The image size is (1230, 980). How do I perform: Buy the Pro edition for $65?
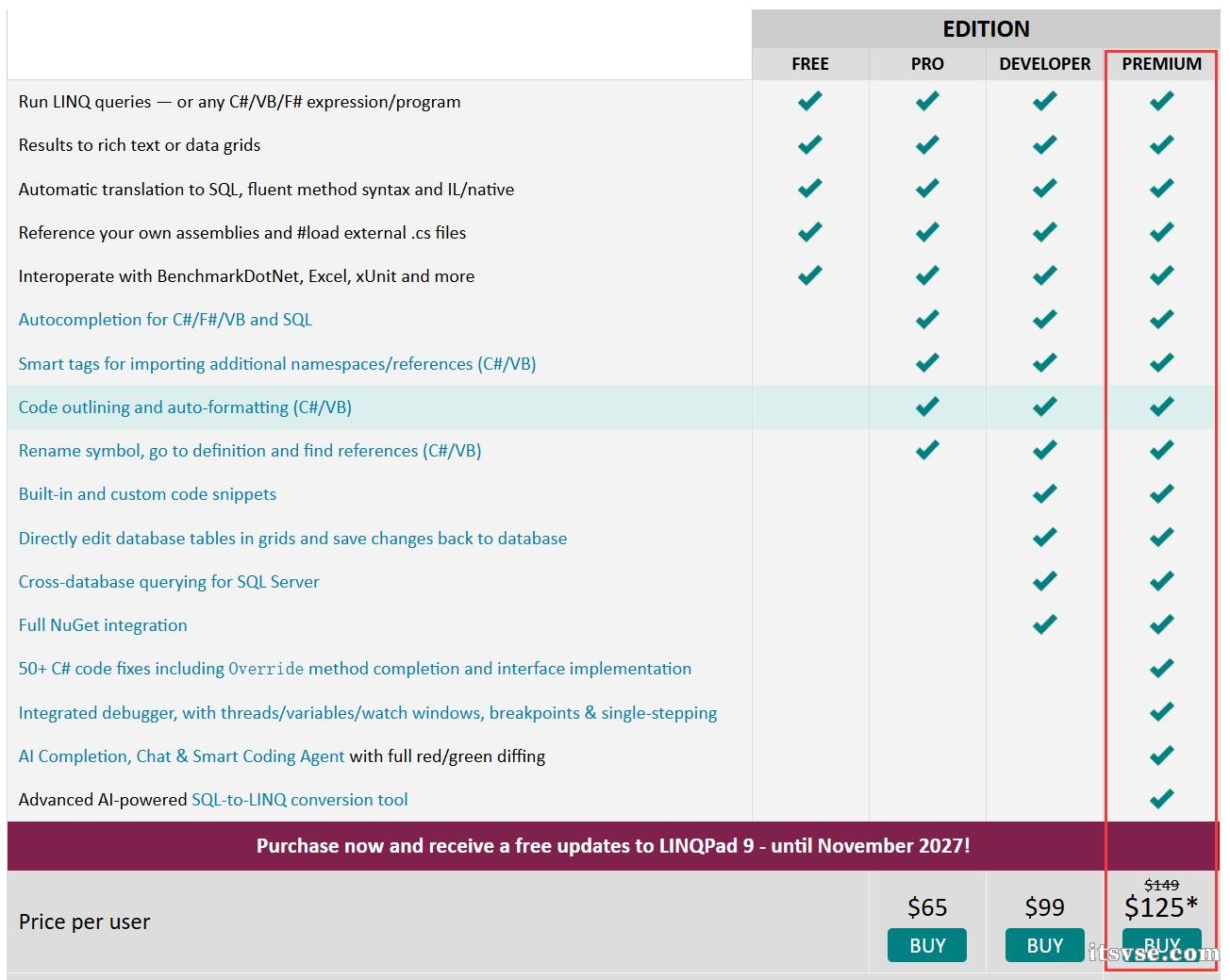click(x=926, y=945)
